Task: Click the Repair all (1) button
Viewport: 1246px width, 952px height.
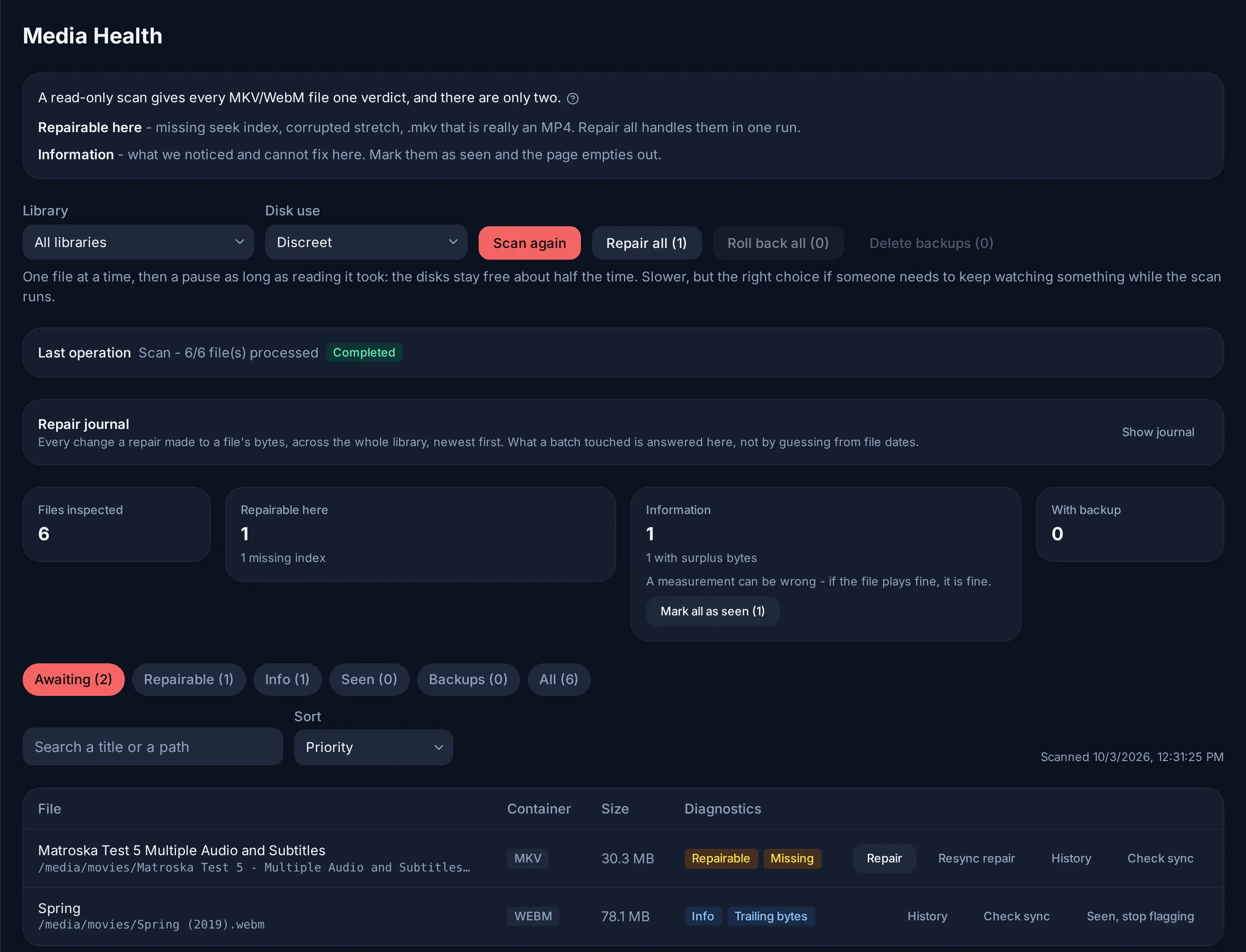Action: coord(647,243)
